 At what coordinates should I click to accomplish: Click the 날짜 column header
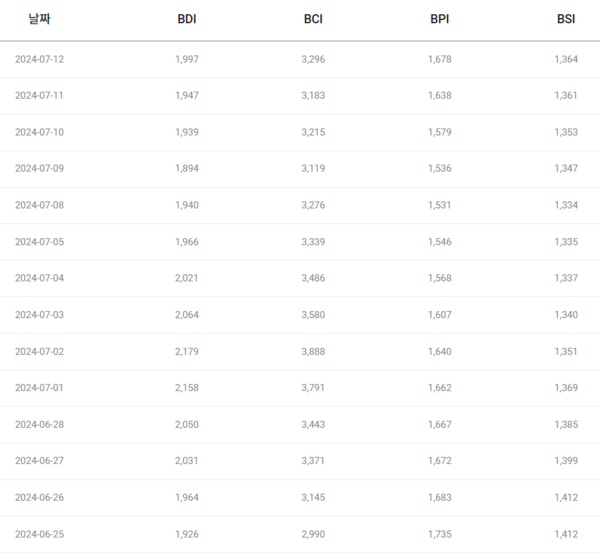click(x=39, y=19)
